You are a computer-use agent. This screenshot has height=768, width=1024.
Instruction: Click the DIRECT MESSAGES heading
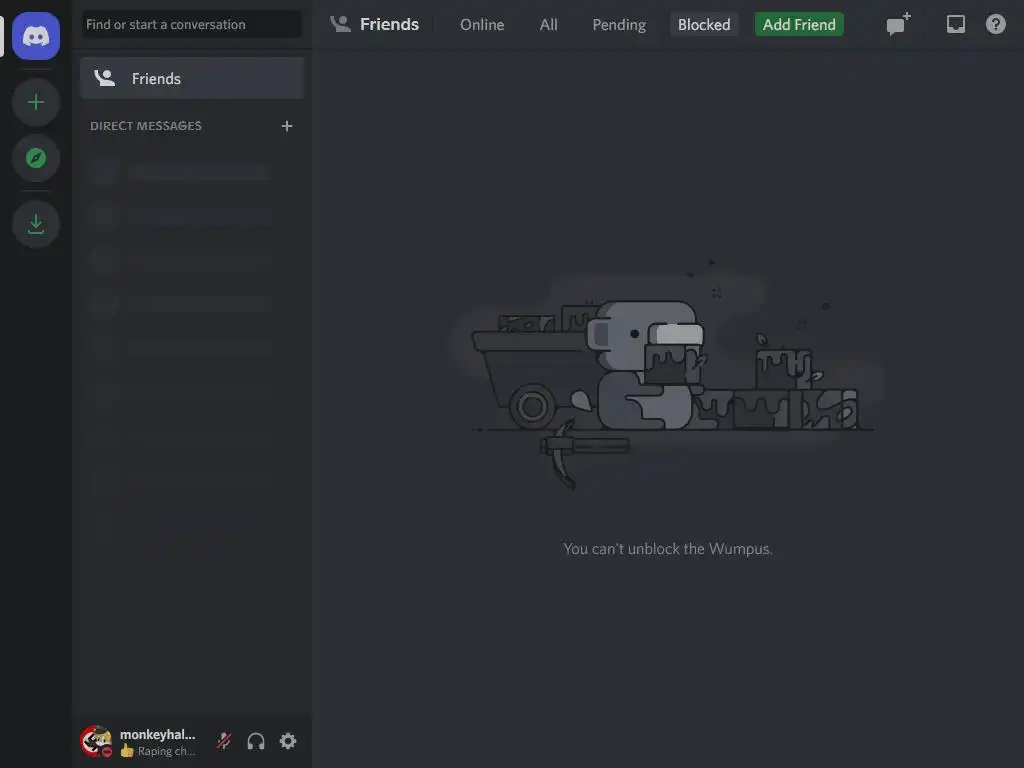146,126
